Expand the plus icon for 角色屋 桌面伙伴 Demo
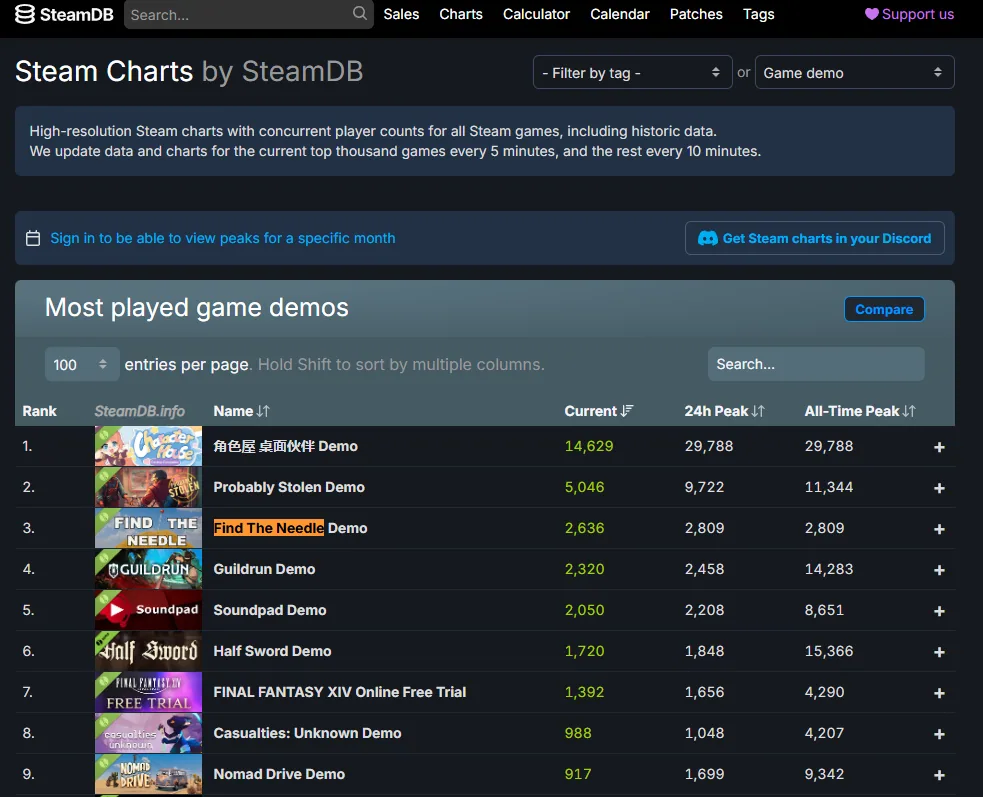Image resolution: width=983 pixels, height=797 pixels. pos(939,447)
